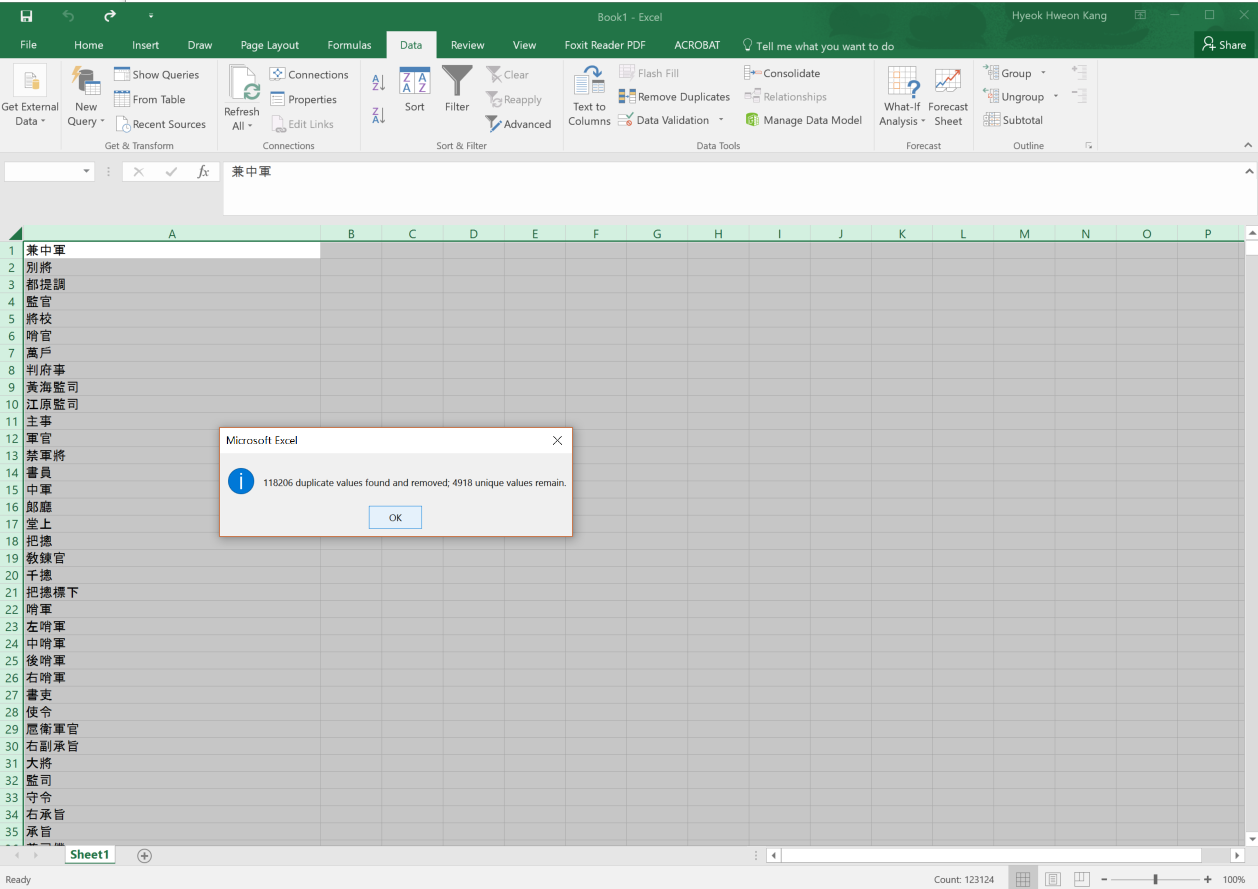The image size is (1258, 889).
Task: Switch to Page Layout view
Action: coord(1052,879)
